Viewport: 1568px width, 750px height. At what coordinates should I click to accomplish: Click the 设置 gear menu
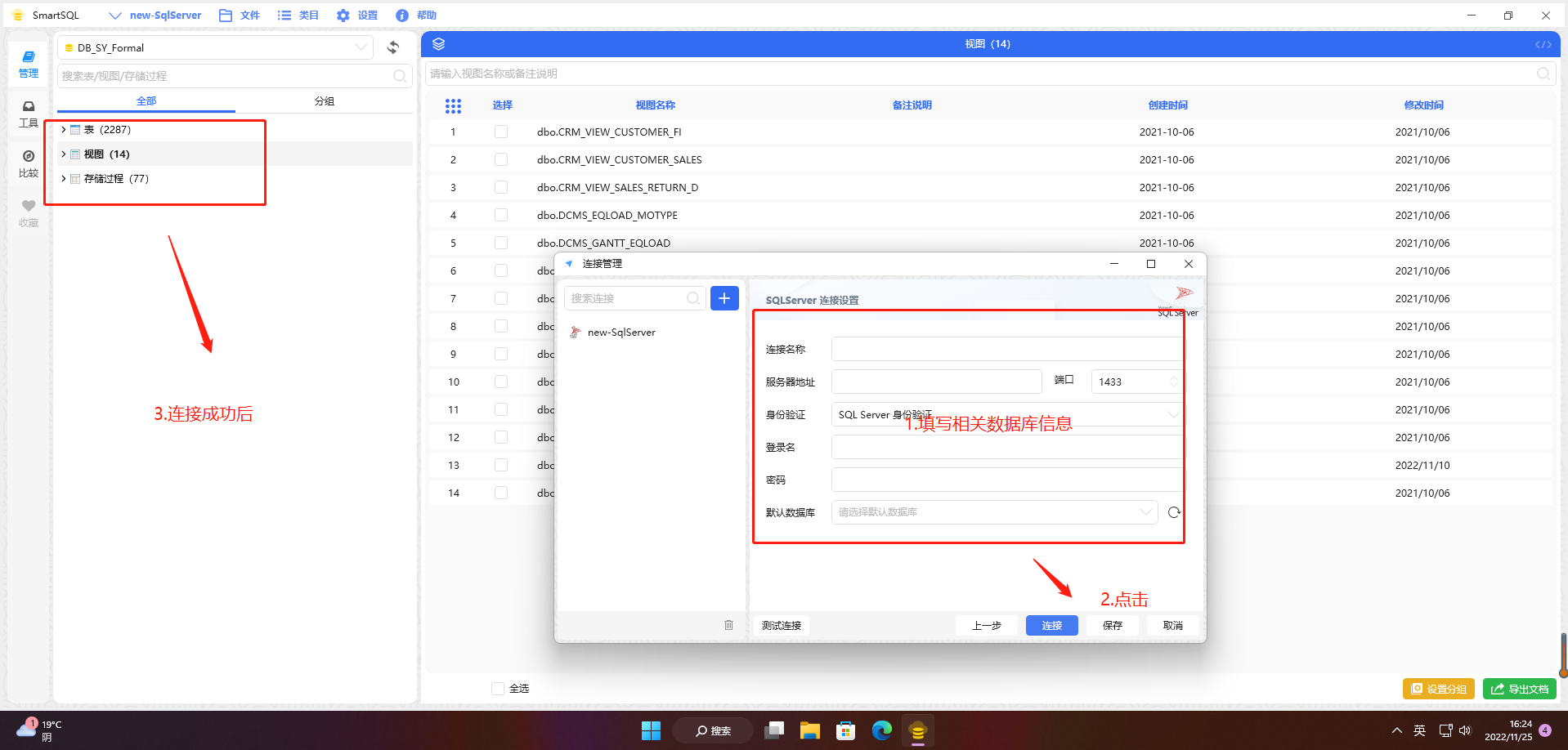tap(357, 16)
